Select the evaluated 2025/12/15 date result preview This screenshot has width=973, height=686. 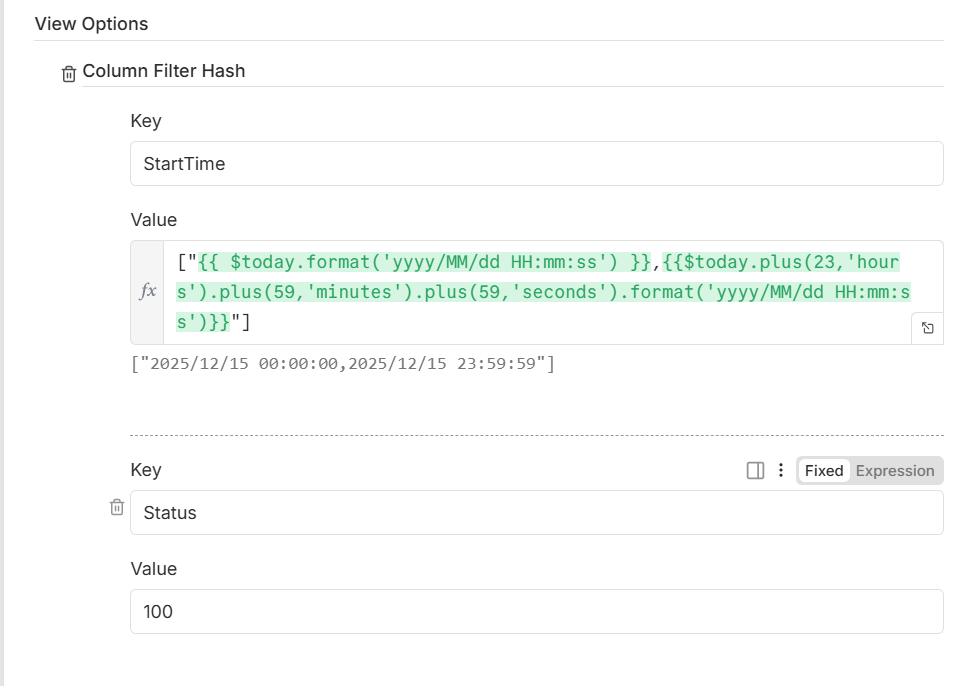[x=343, y=364]
